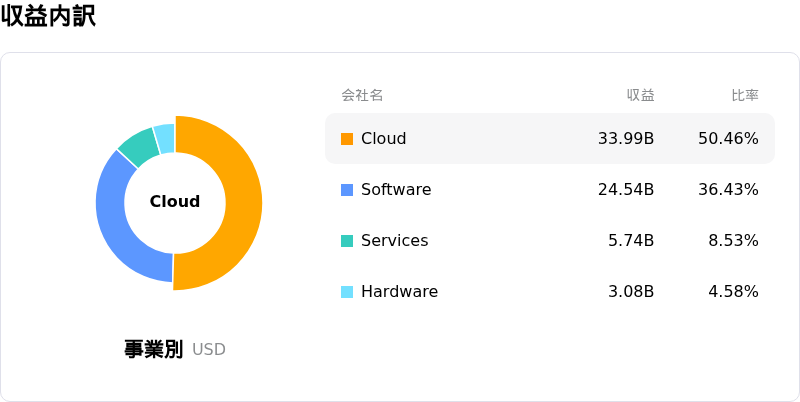The height and width of the screenshot is (402, 800).
Task: Click the 比率 column header
Action: (x=745, y=95)
